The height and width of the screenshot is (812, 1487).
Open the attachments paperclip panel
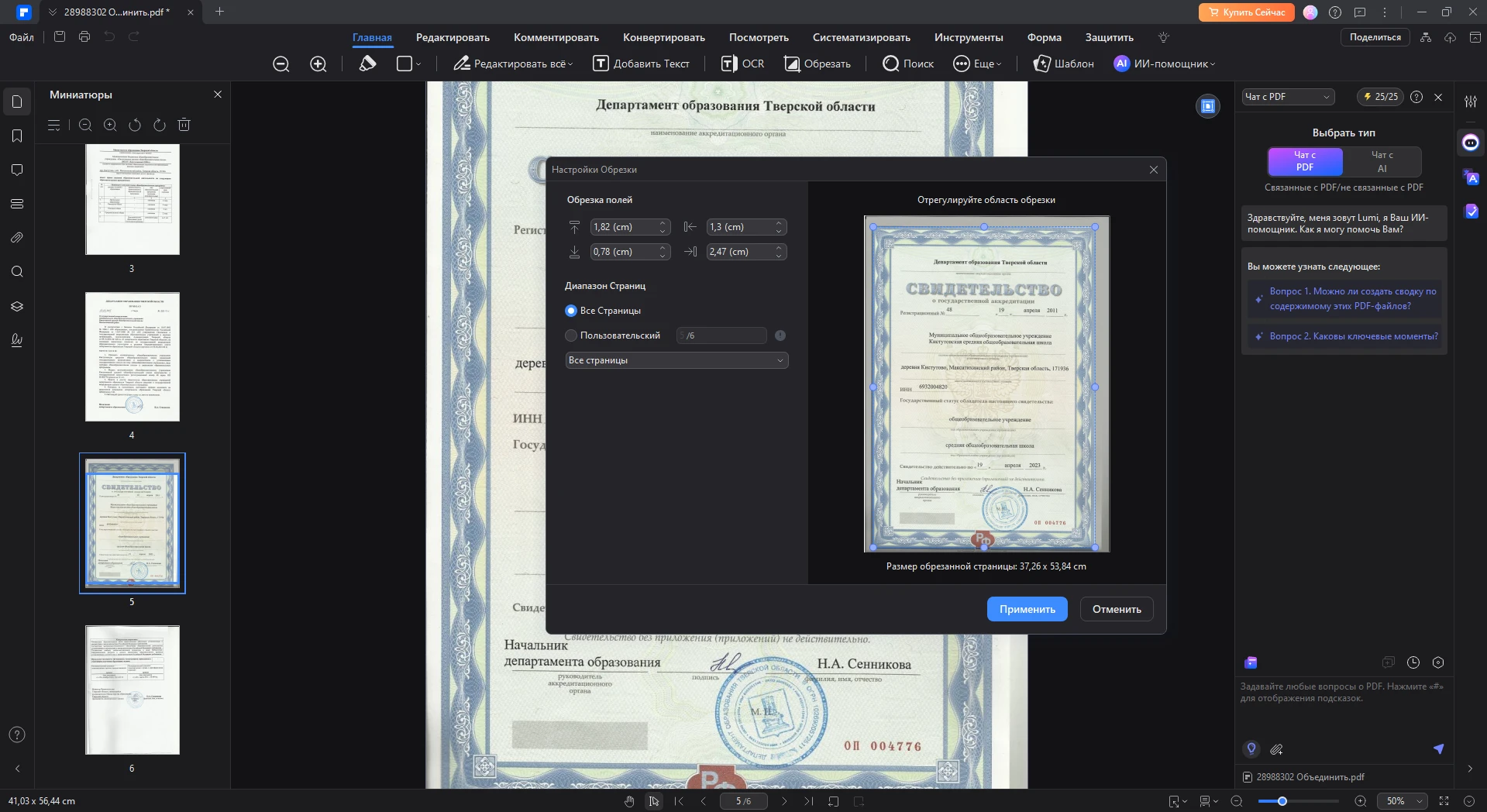(17, 238)
